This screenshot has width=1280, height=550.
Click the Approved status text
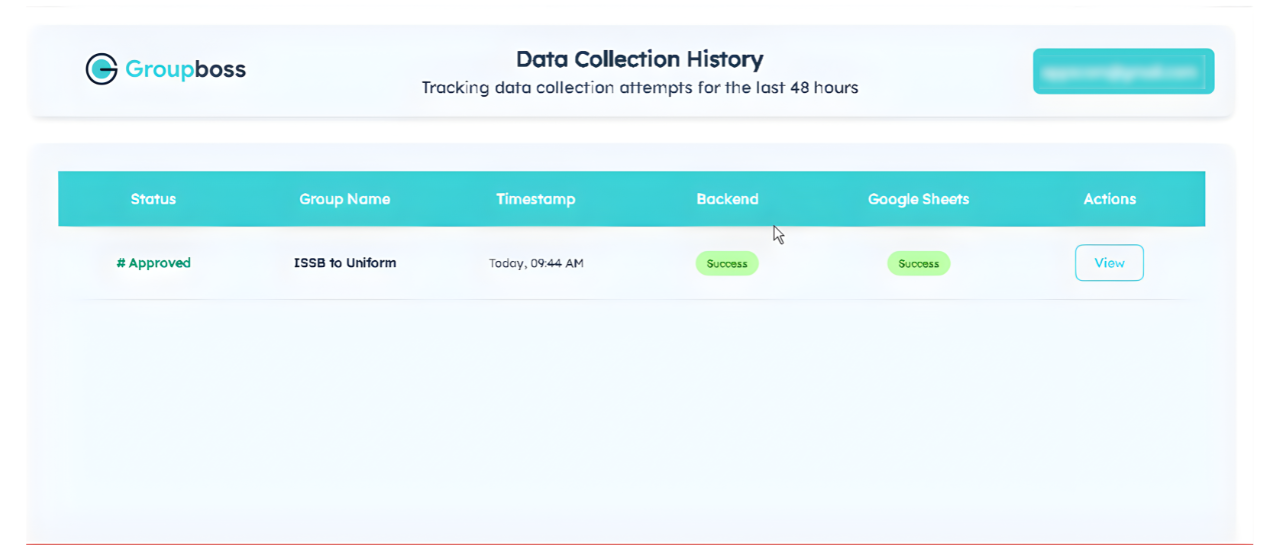159,263
